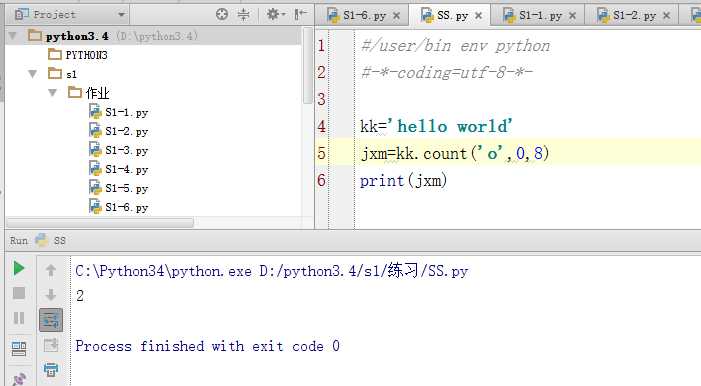The image size is (701, 386).
Task: Click line number 6 in gutter
Action: (321, 180)
